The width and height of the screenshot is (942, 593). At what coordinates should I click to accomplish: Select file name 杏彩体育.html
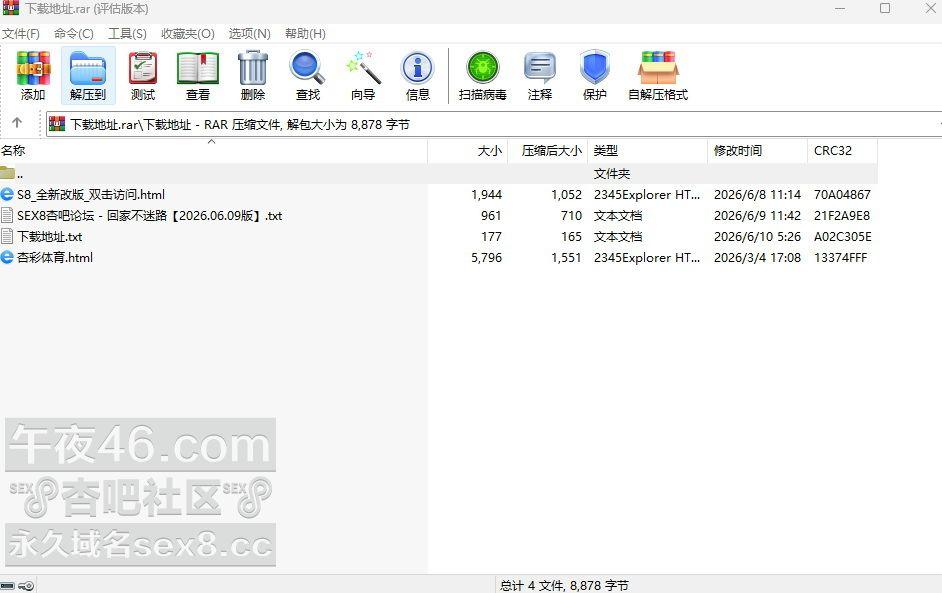tap(55, 258)
